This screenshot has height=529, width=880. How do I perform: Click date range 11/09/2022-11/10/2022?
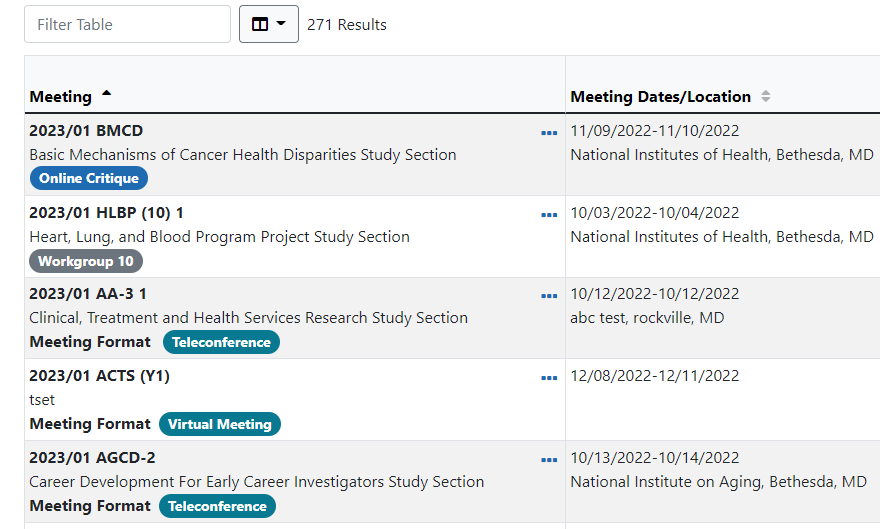point(654,131)
